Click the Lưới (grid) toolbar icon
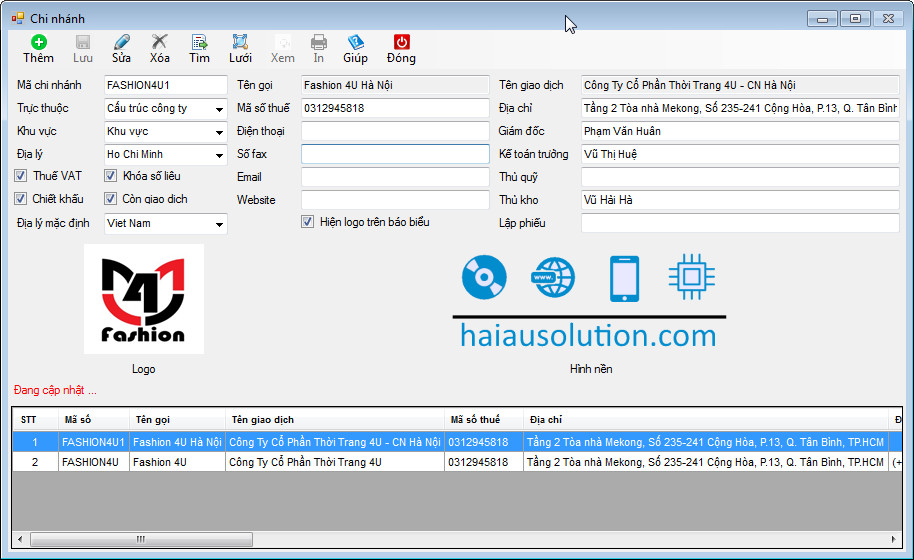The height and width of the screenshot is (560, 914). click(x=240, y=42)
